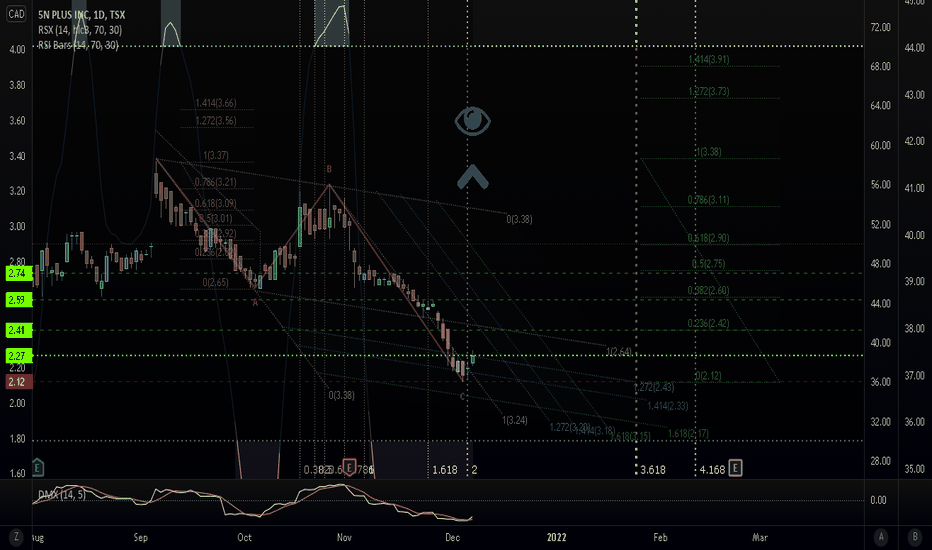Click the CAD currency button
932x550 pixels.
click(16, 14)
